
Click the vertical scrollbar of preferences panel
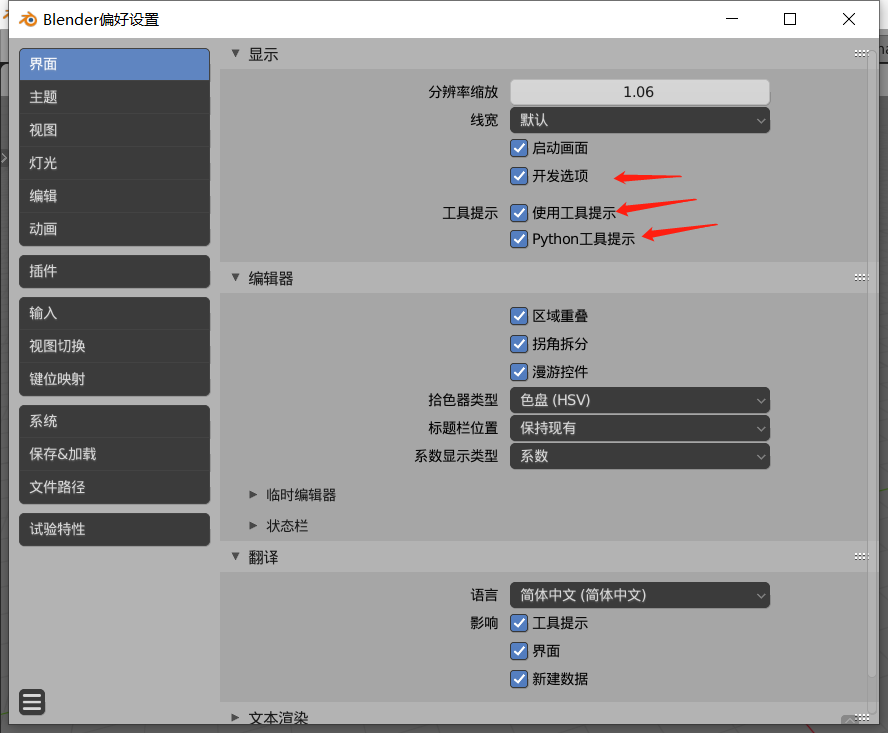click(x=872, y=363)
